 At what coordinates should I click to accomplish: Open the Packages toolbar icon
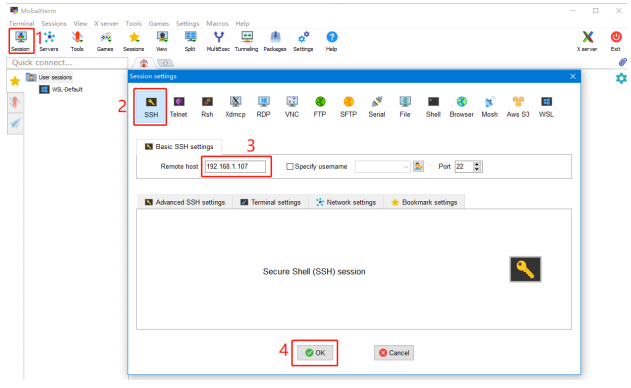275,41
